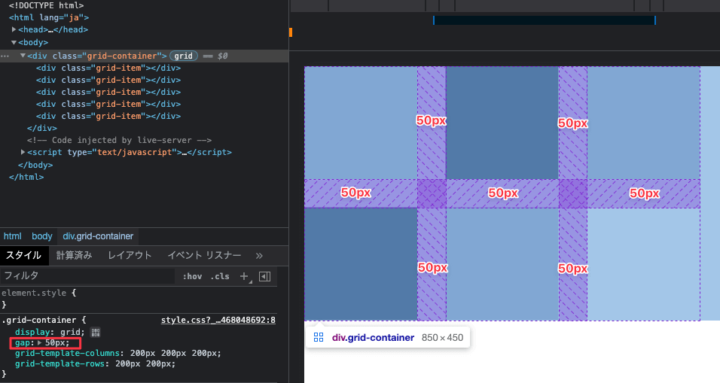Open the grid editor icon beside display: grid
720x383 pixels.
(95, 332)
